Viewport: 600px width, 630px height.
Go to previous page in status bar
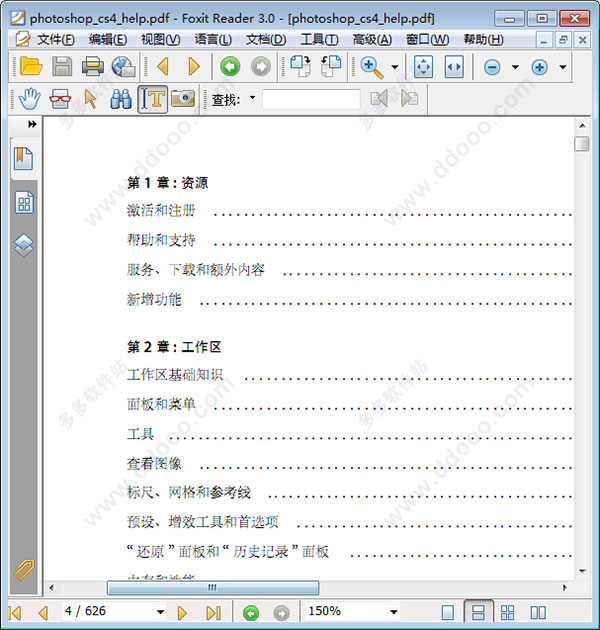point(43,613)
